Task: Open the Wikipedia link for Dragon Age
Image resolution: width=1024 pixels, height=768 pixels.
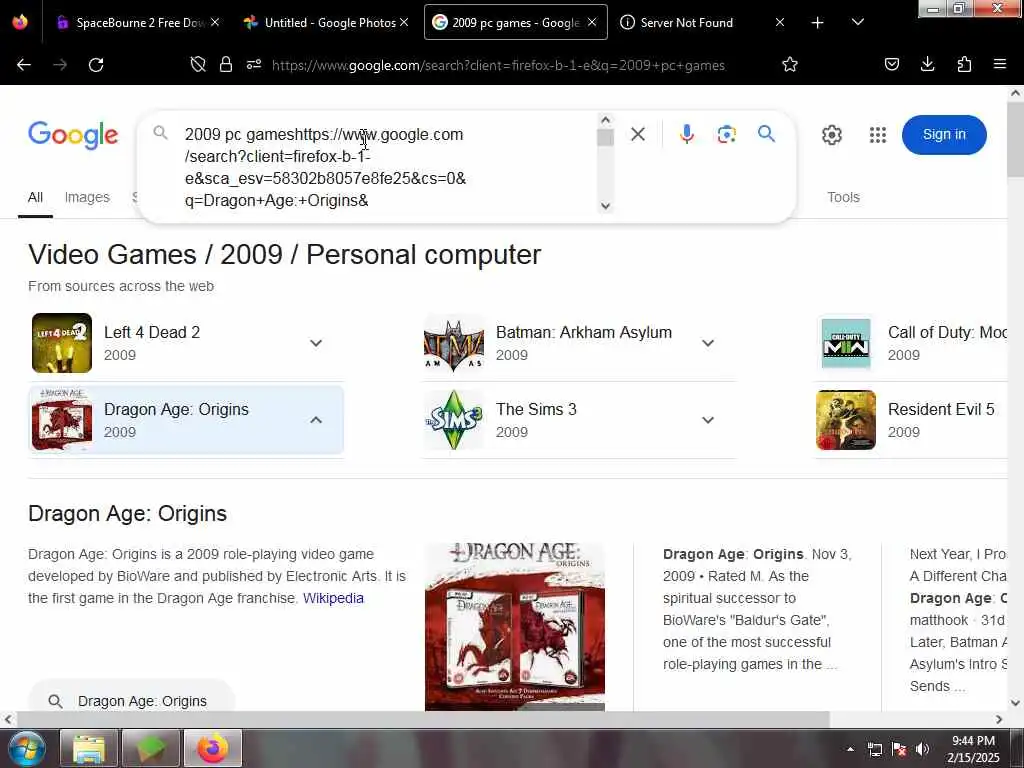Action: point(333,598)
